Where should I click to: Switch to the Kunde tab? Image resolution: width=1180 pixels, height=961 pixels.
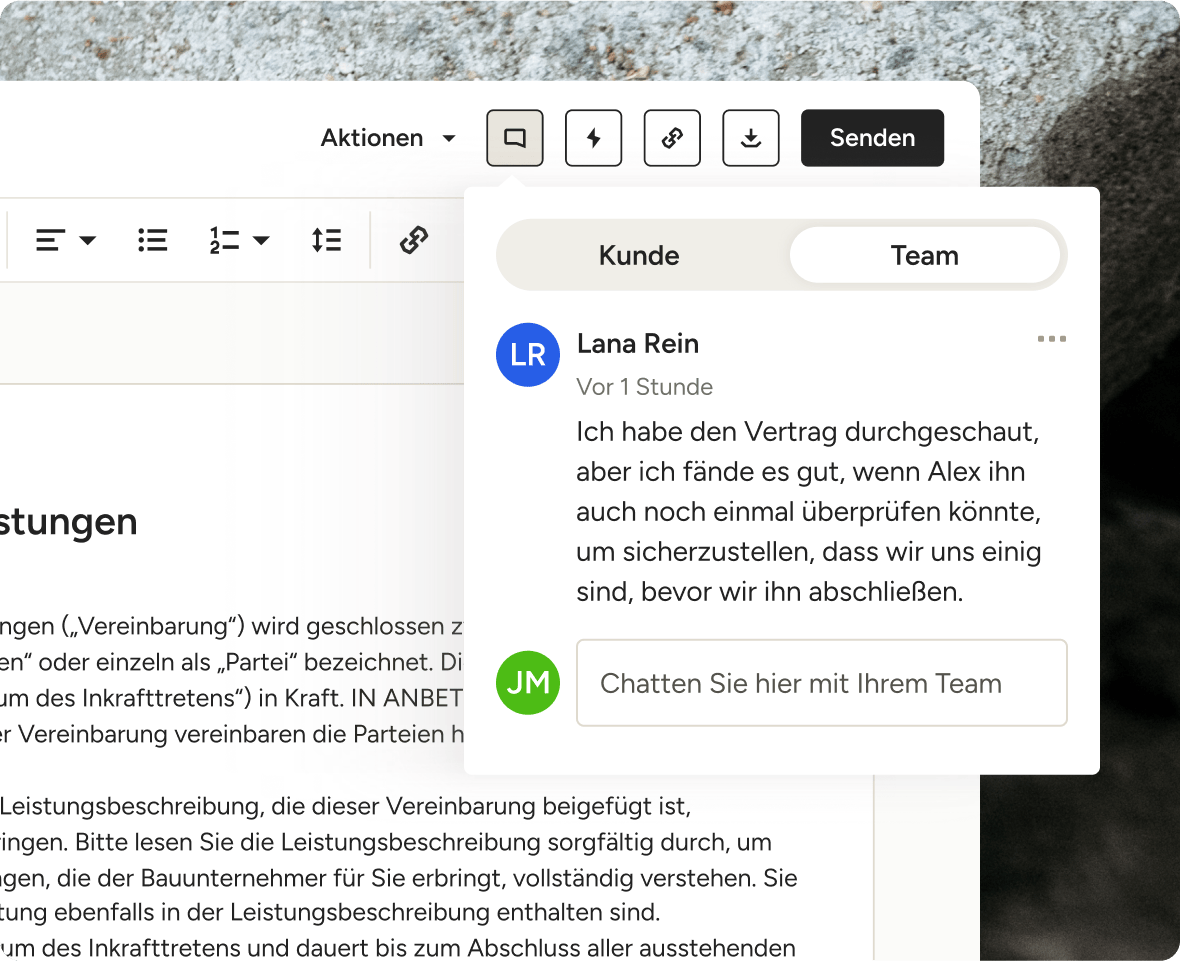tap(639, 255)
